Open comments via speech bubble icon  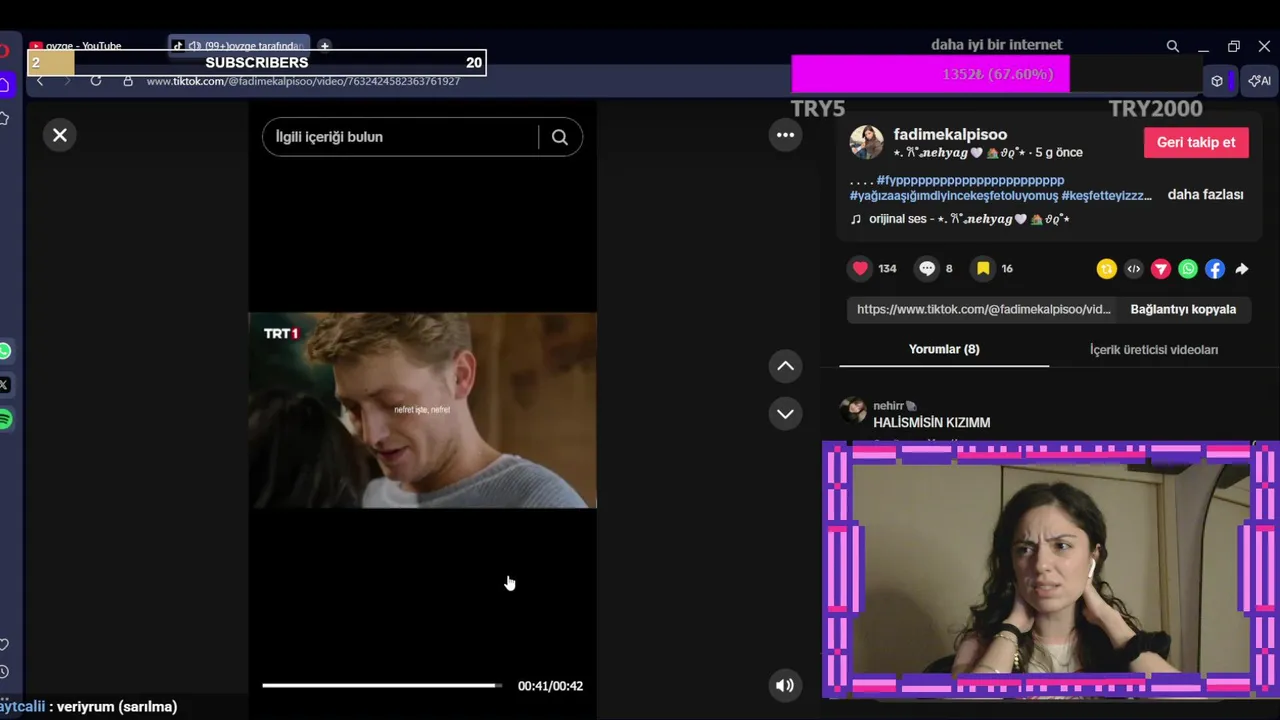[x=927, y=268]
